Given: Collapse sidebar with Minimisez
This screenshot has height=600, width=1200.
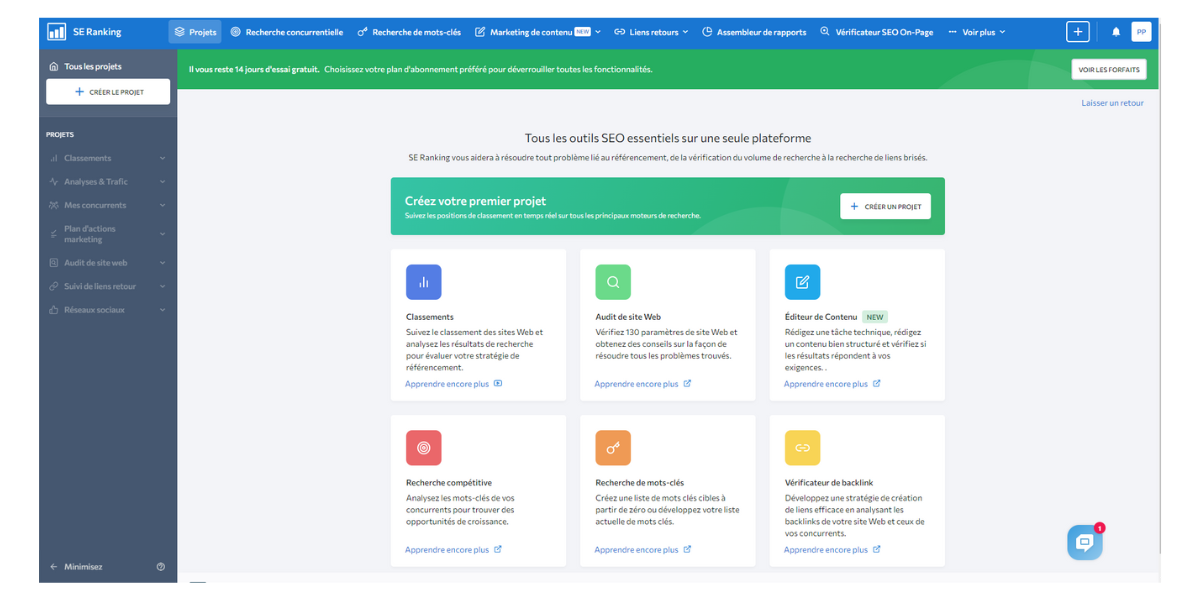Looking at the screenshot, I should pyautogui.click(x=76, y=567).
